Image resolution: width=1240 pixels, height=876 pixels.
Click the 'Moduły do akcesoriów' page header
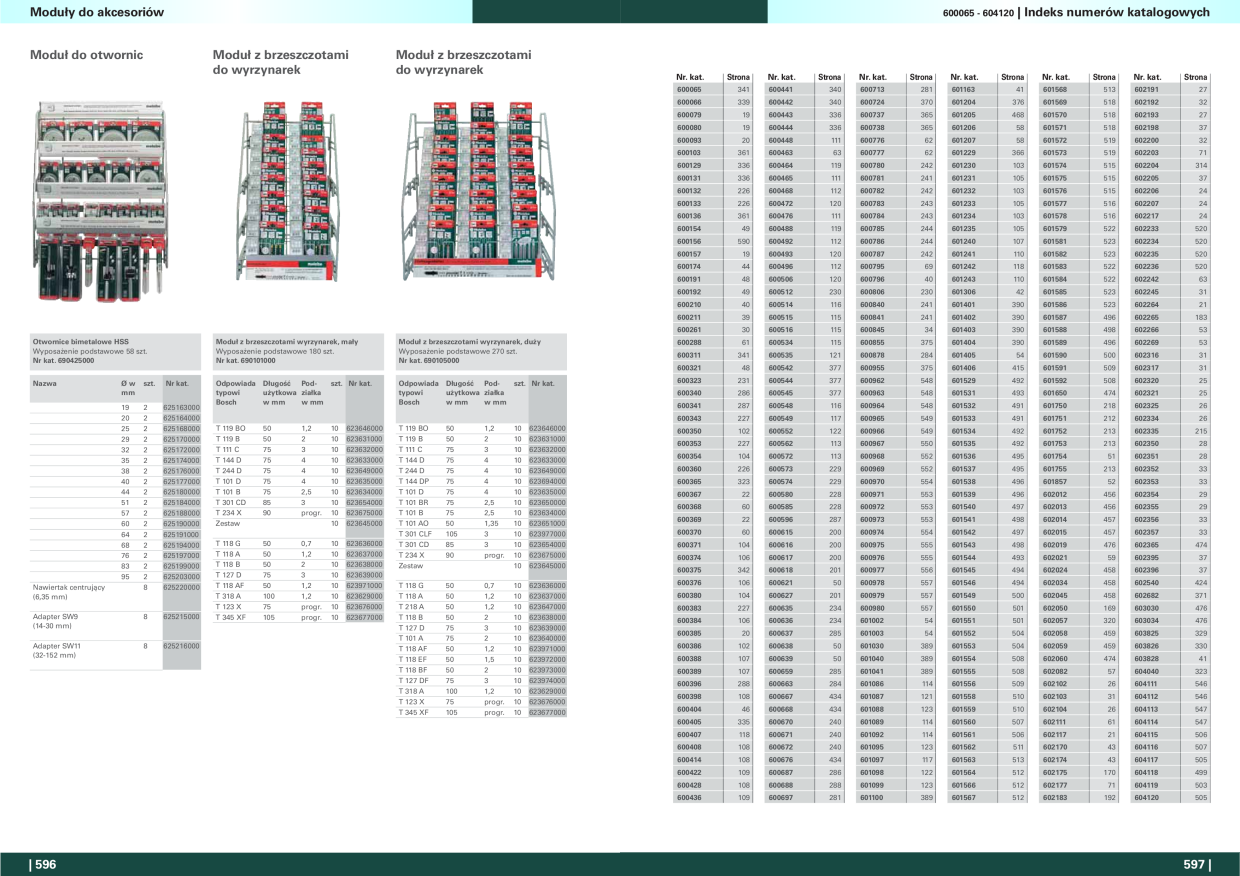[x=97, y=12]
